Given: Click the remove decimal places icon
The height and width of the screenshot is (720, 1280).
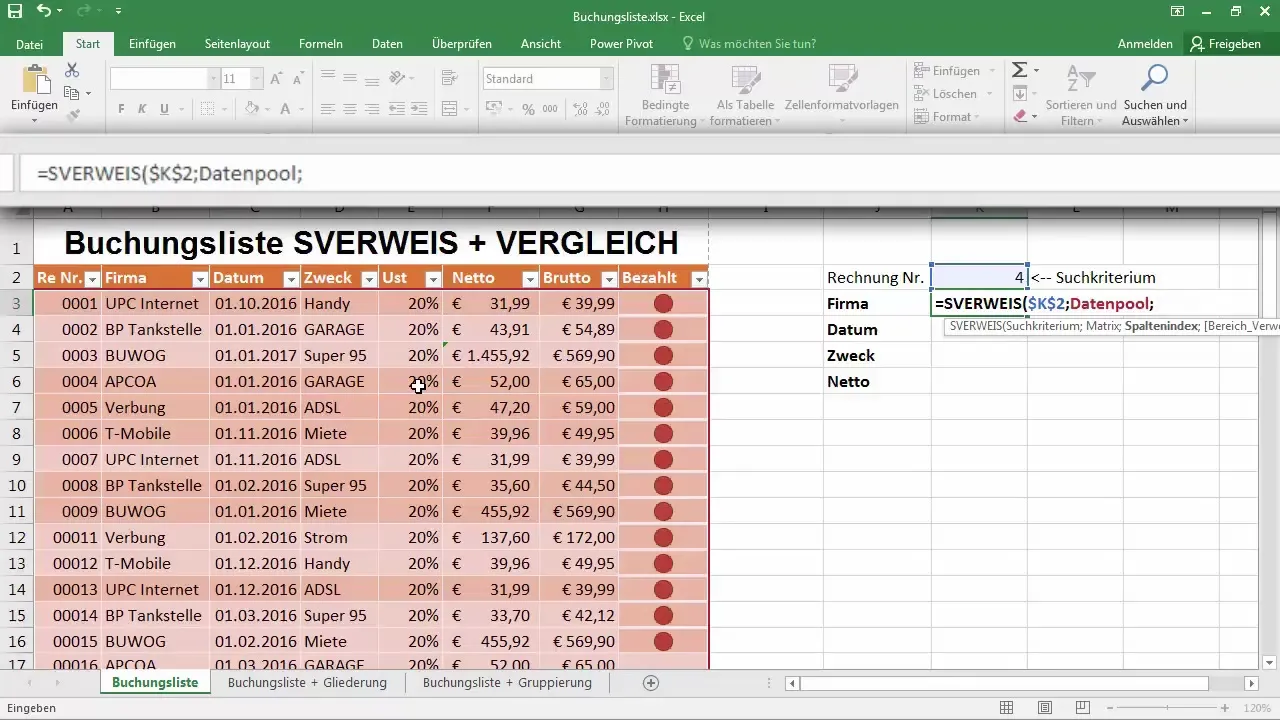Looking at the screenshot, I should tap(600, 109).
